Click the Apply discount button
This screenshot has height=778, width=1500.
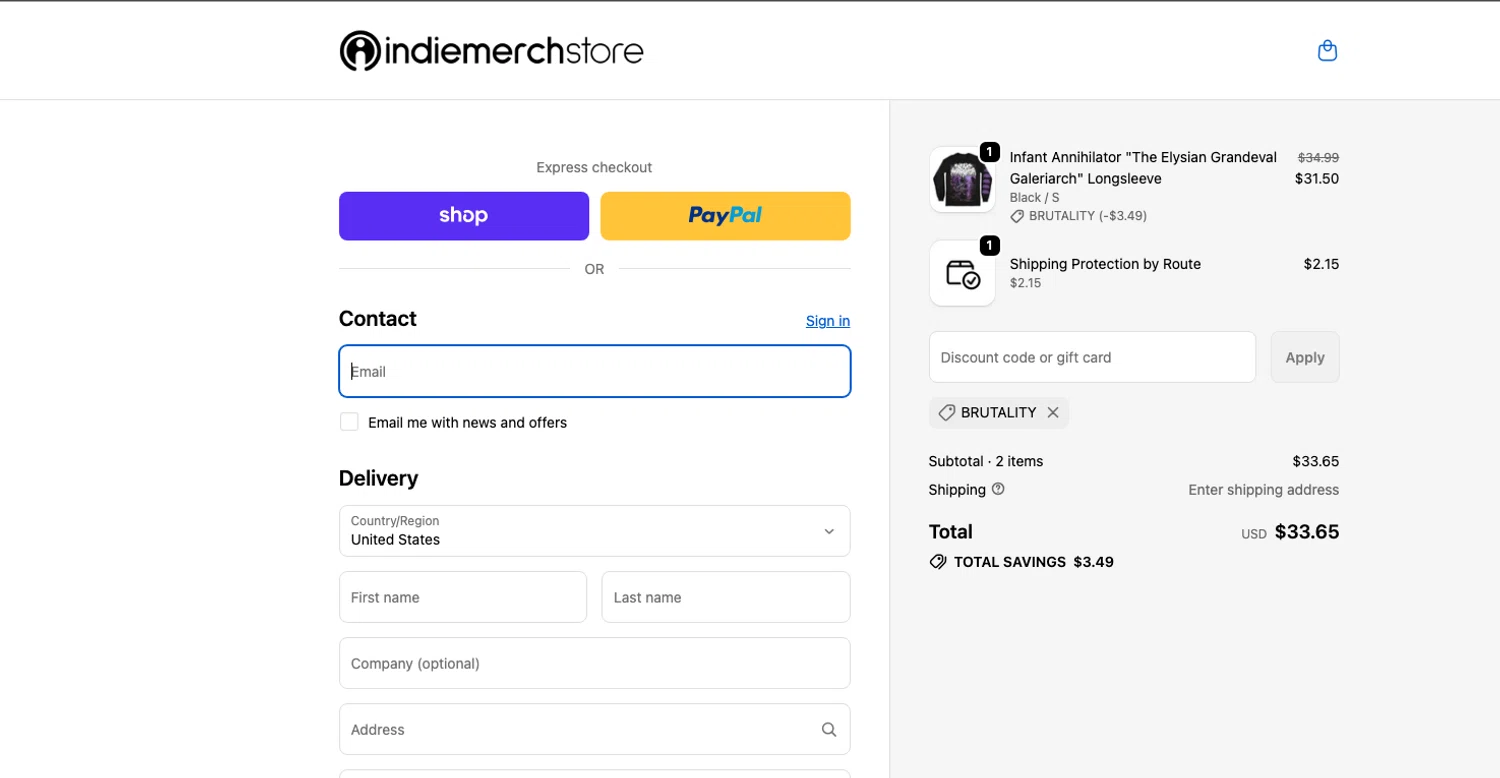coord(1305,357)
